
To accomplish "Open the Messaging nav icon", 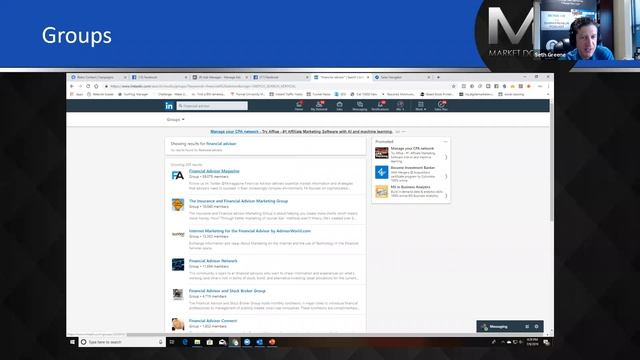I will point(360,106).
